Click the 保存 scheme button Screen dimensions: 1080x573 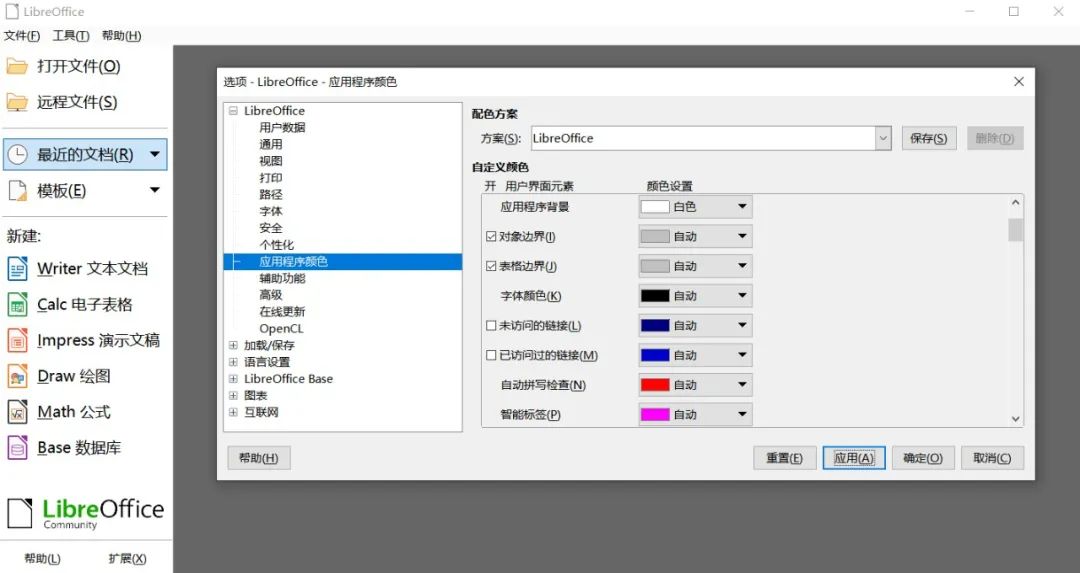point(928,138)
